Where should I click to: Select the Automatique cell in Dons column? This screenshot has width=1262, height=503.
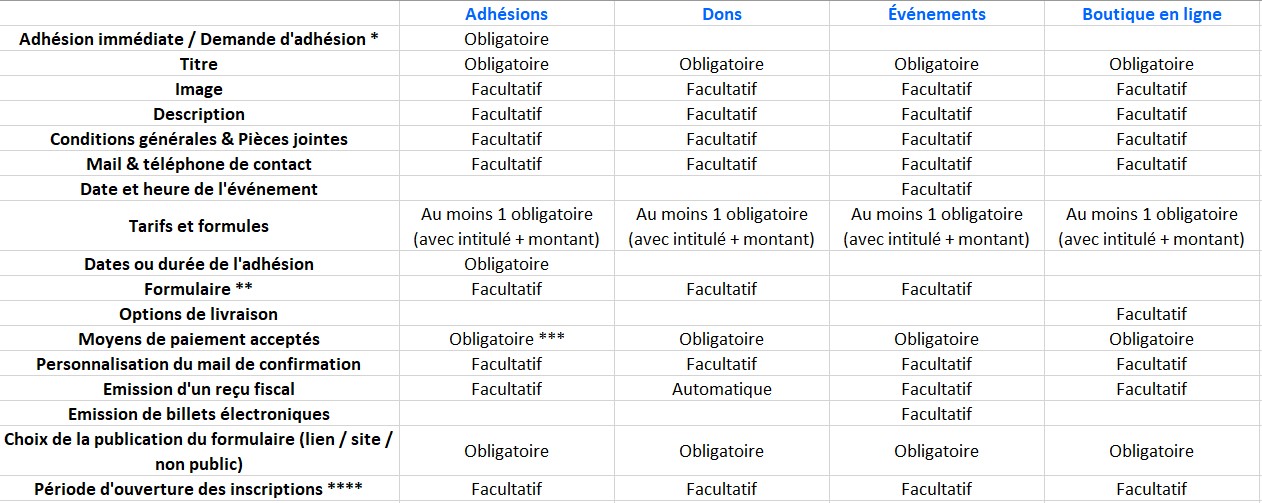(x=721, y=389)
